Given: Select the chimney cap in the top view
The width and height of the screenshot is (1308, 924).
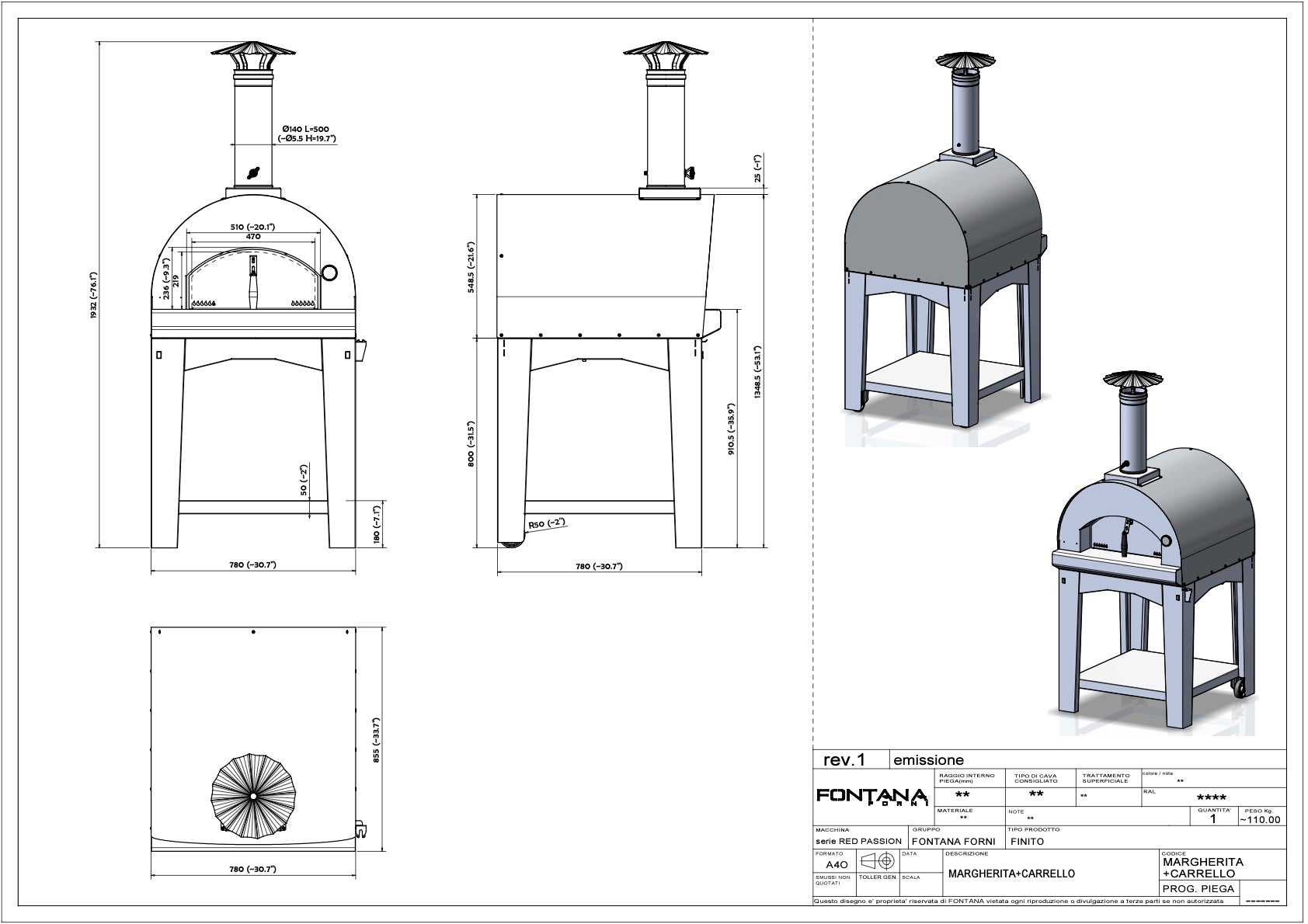Looking at the screenshot, I should point(253,796).
